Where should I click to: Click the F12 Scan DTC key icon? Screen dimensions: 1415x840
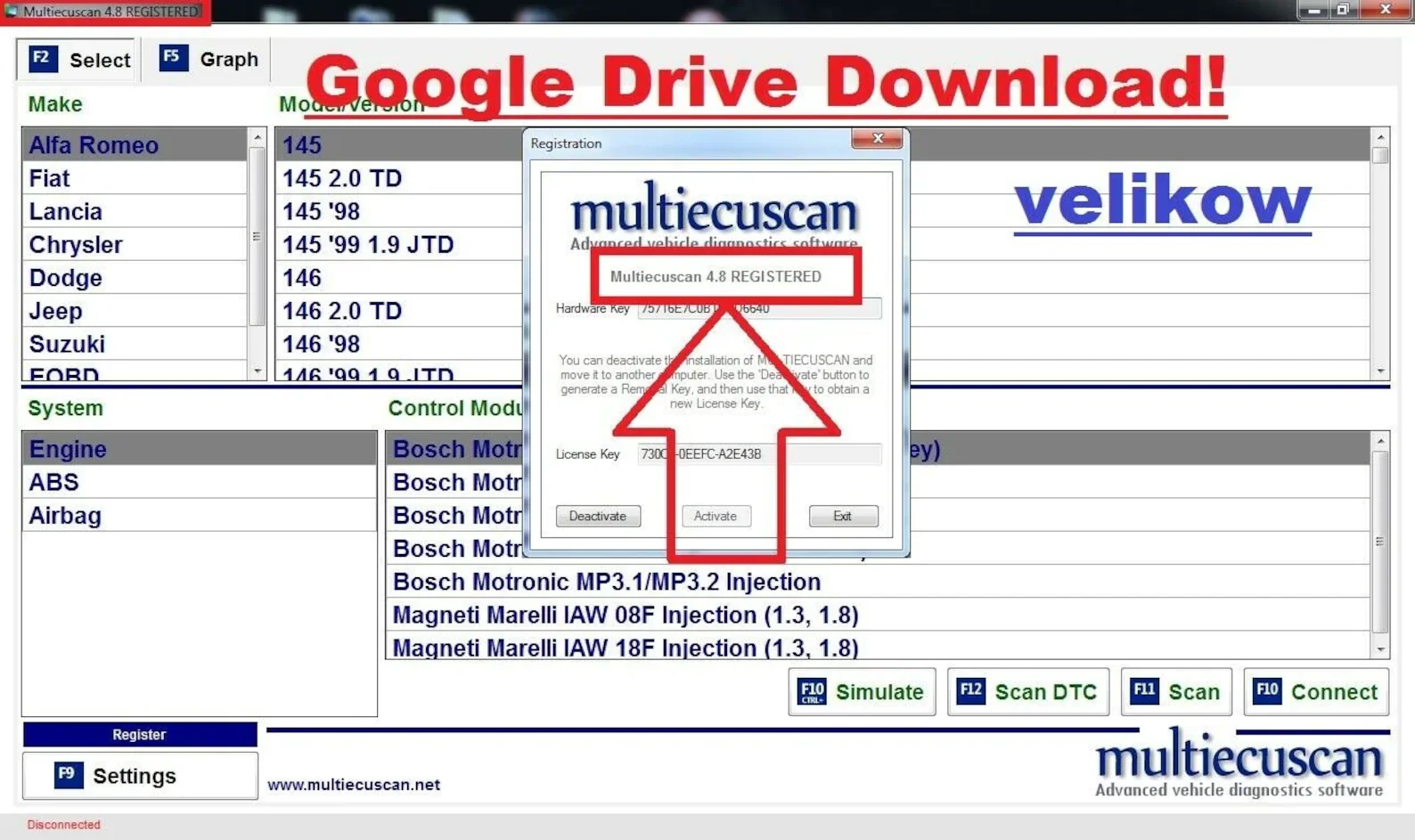point(970,691)
